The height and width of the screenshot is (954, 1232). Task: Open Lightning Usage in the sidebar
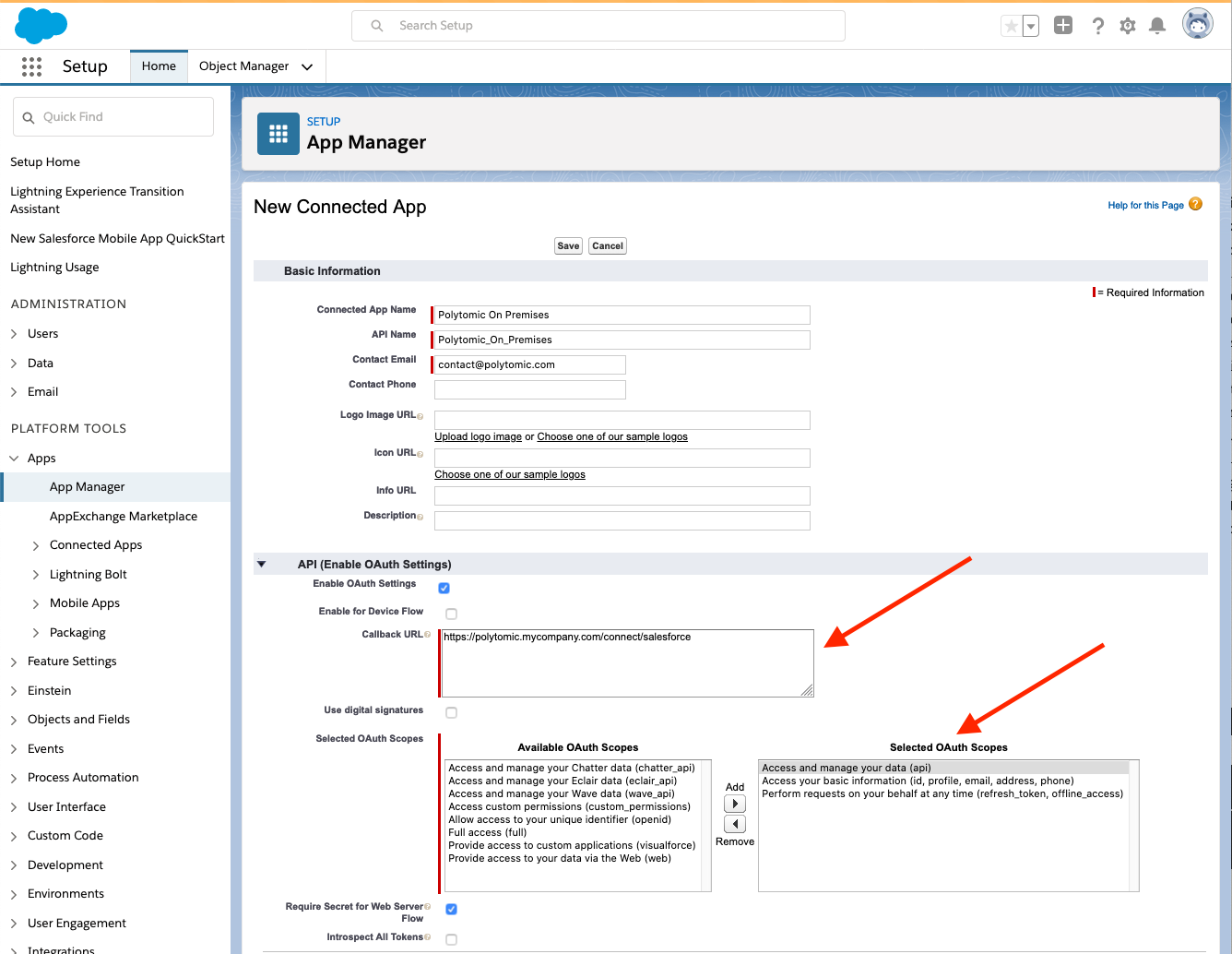click(x=54, y=268)
